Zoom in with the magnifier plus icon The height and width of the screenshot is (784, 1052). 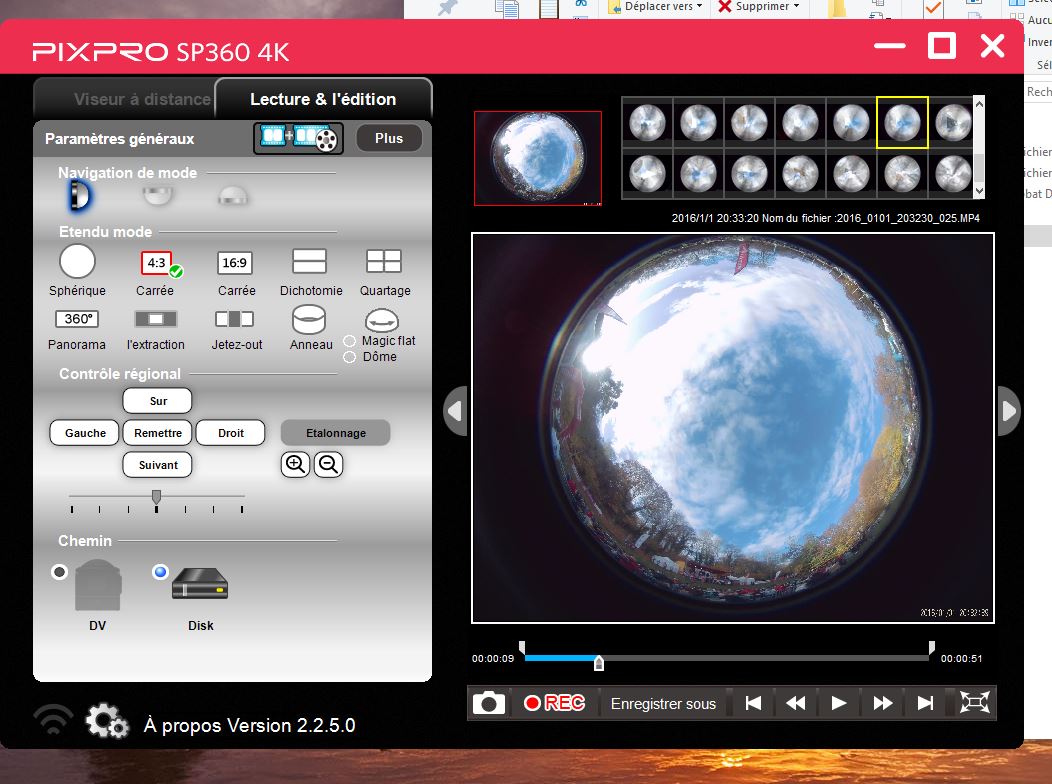(295, 464)
